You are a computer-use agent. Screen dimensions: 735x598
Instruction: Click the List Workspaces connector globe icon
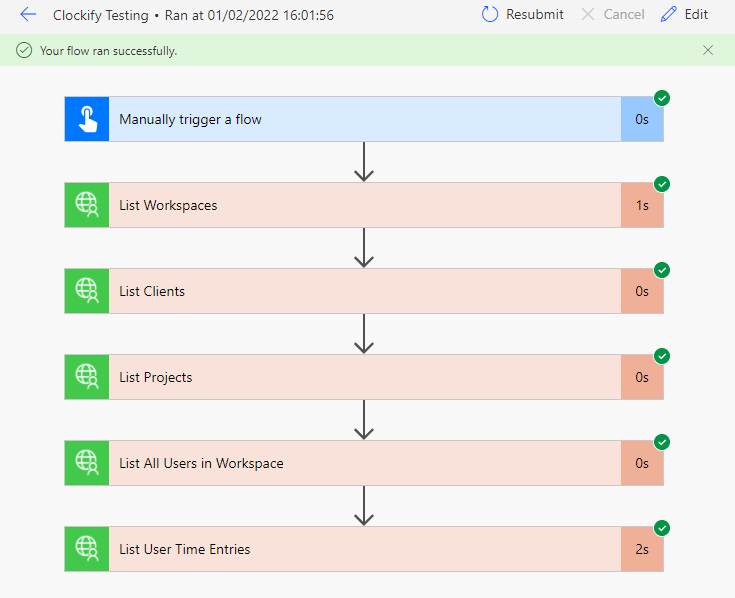(x=87, y=205)
